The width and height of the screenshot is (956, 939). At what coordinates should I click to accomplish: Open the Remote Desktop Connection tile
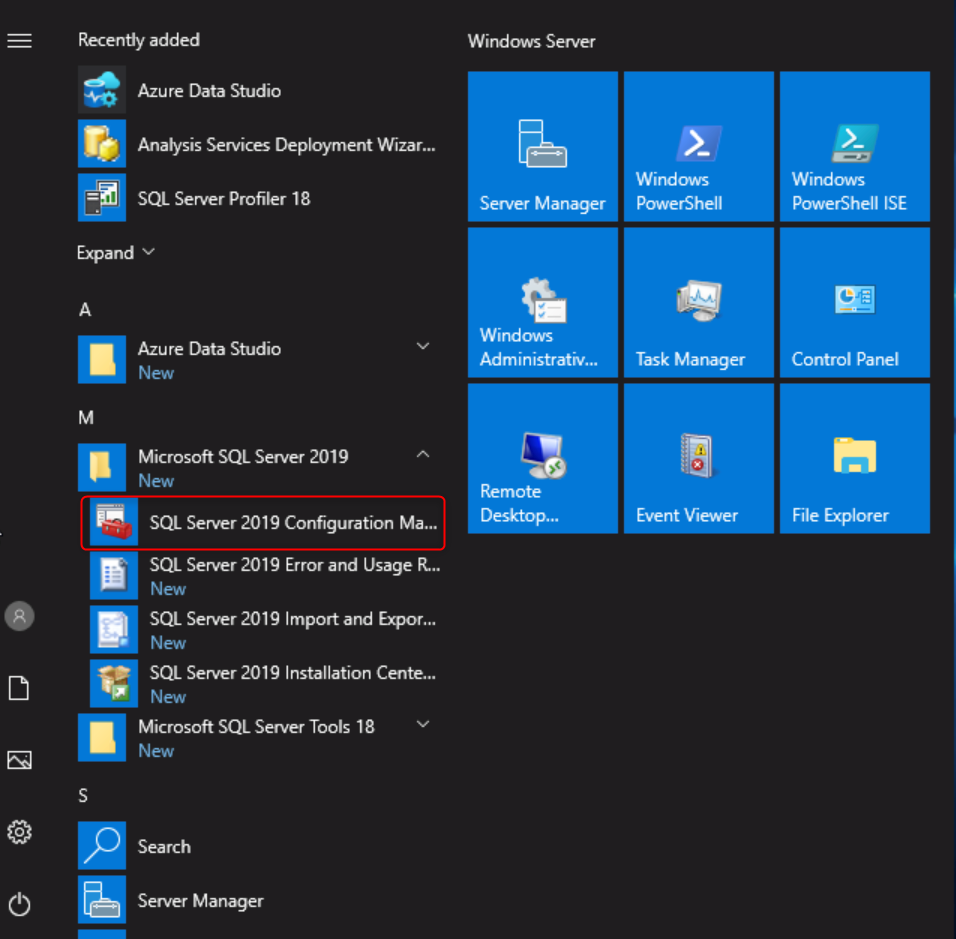pyautogui.click(x=543, y=459)
